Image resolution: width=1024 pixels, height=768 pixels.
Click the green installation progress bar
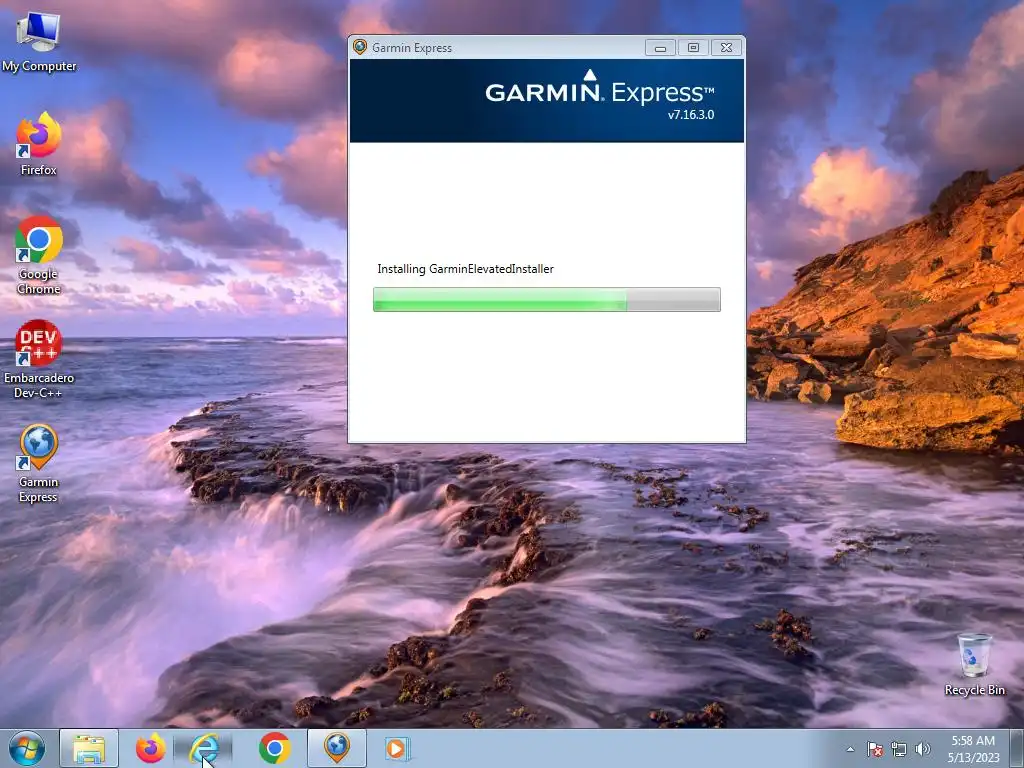coord(547,299)
